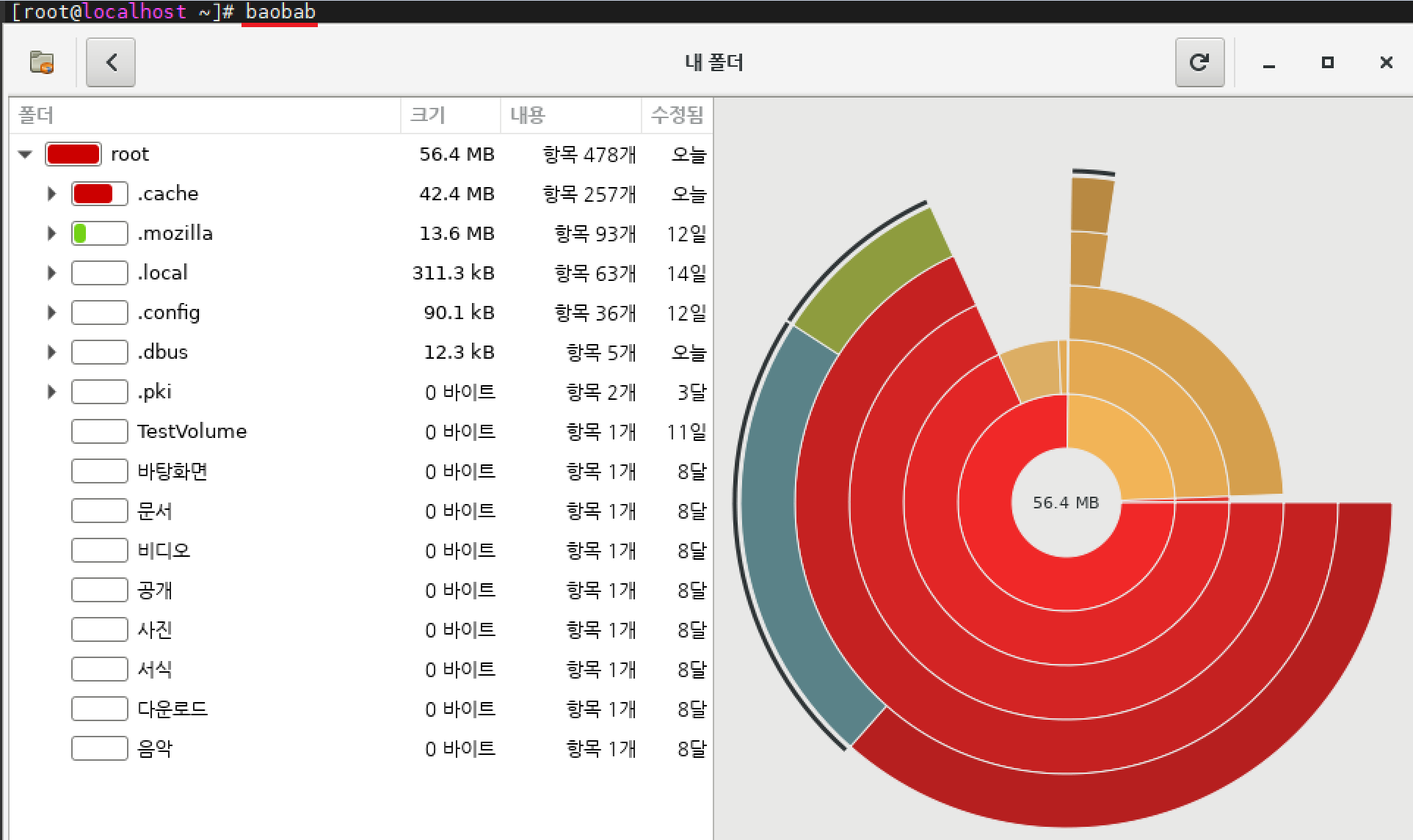Close the disk usage analyzer window
The width and height of the screenshot is (1413, 840).
[1386, 62]
